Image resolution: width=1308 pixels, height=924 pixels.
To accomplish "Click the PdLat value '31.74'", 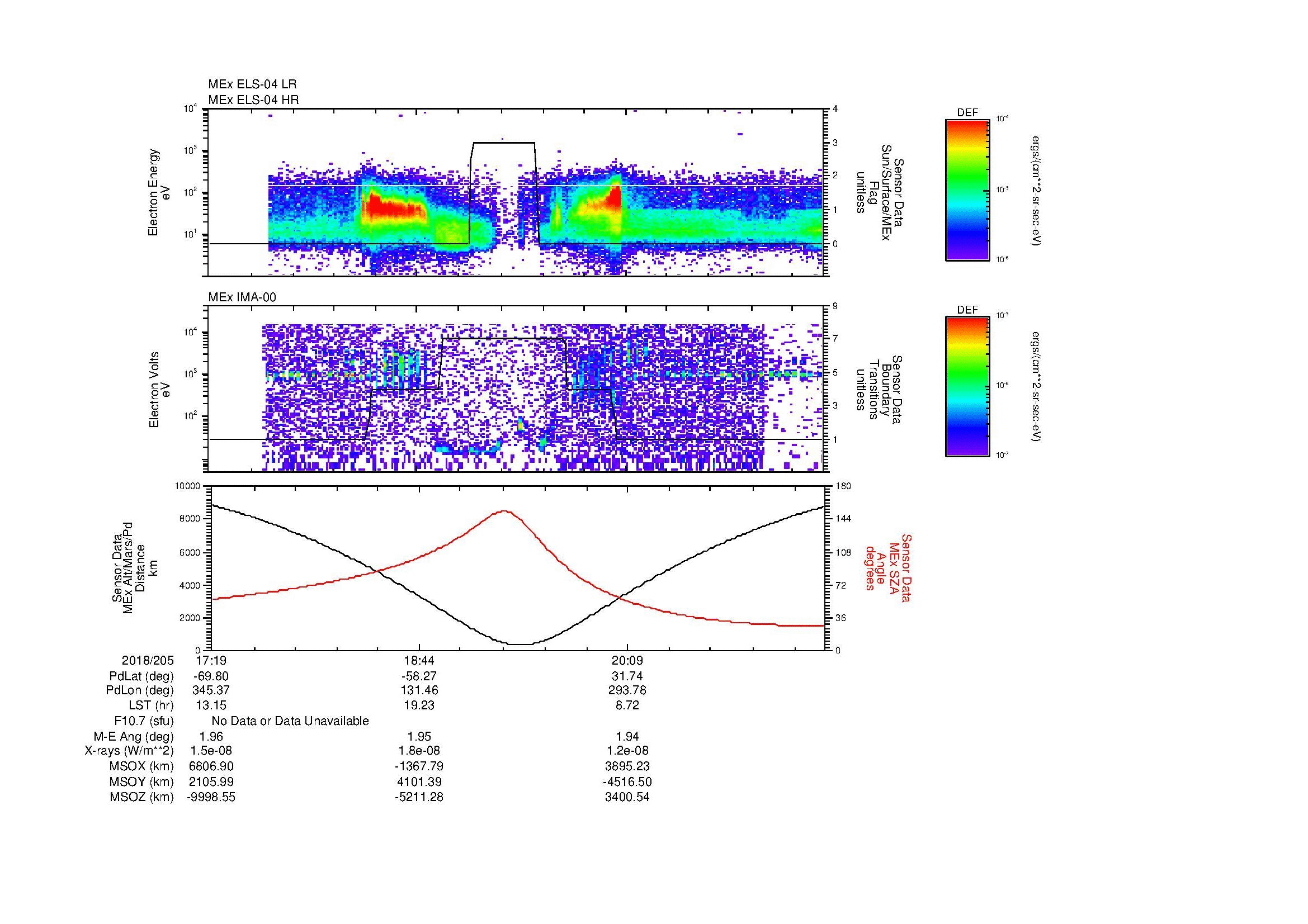I will tap(627, 676).
